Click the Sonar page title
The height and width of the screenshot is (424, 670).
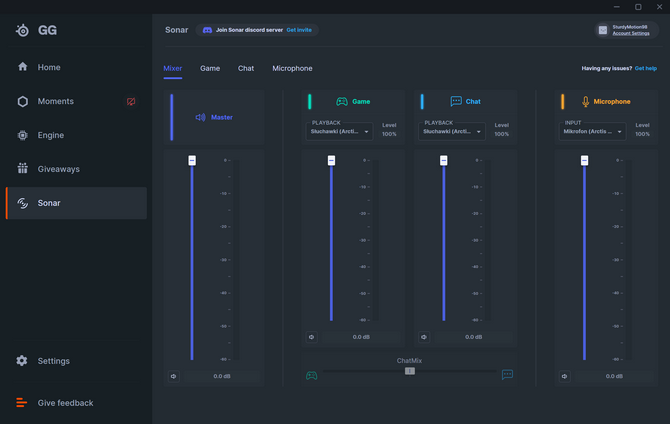click(176, 30)
